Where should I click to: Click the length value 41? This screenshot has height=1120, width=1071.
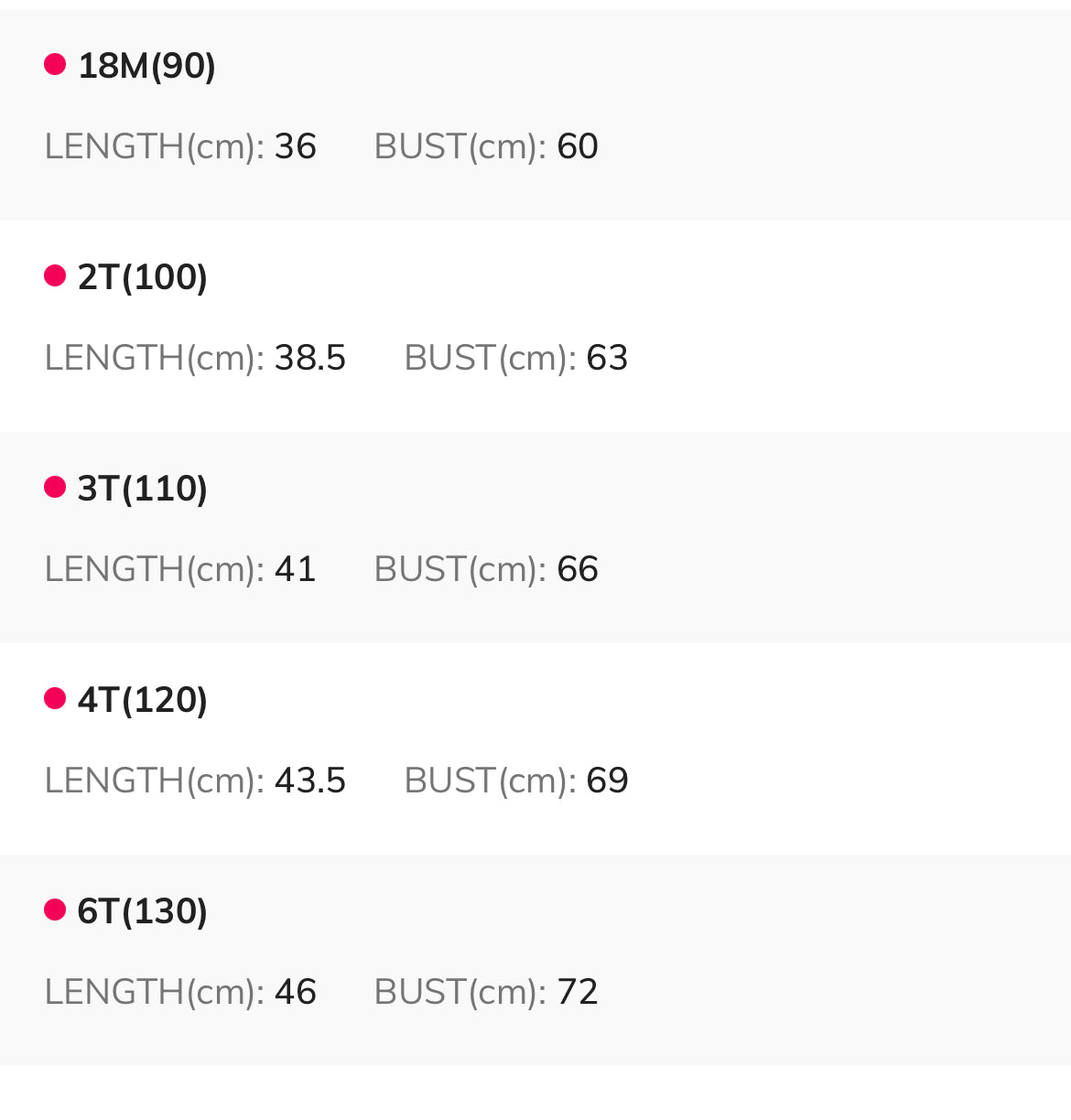click(x=295, y=569)
